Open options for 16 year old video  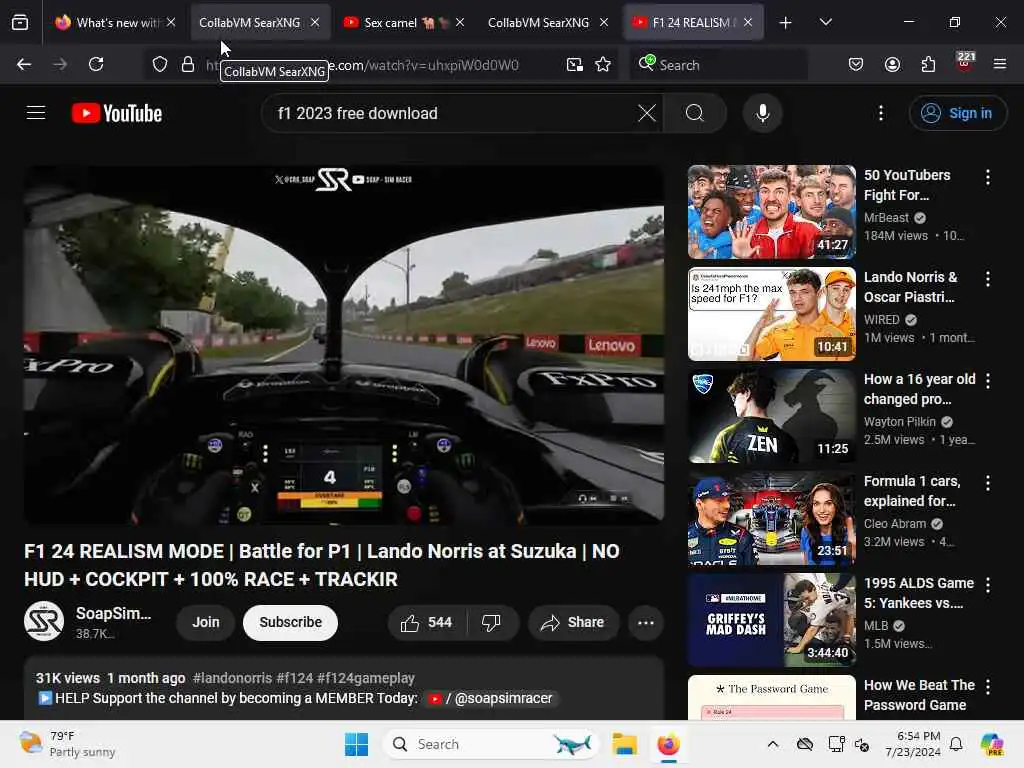coord(988,381)
